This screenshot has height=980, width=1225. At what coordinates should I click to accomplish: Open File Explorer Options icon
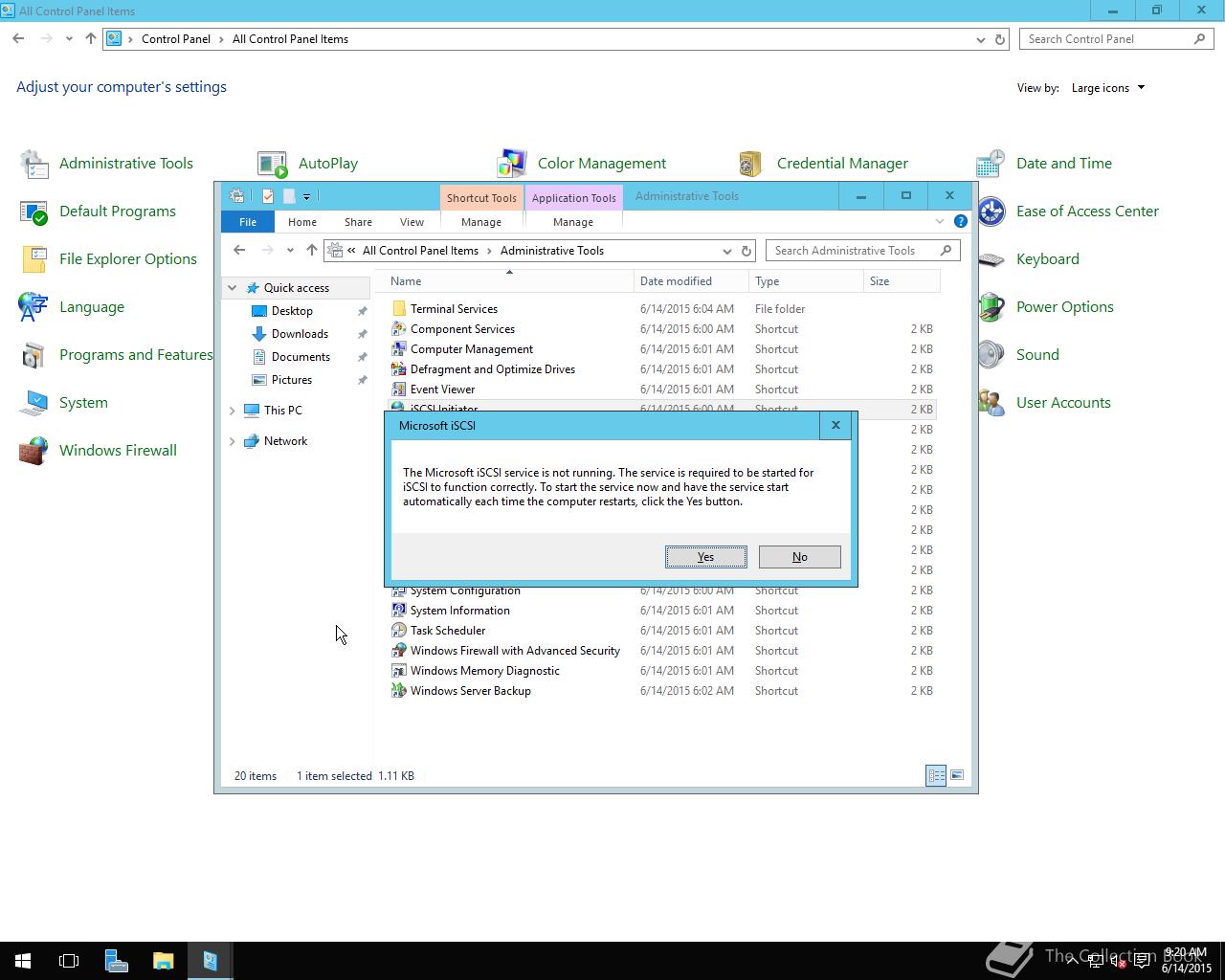pyautogui.click(x=34, y=259)
